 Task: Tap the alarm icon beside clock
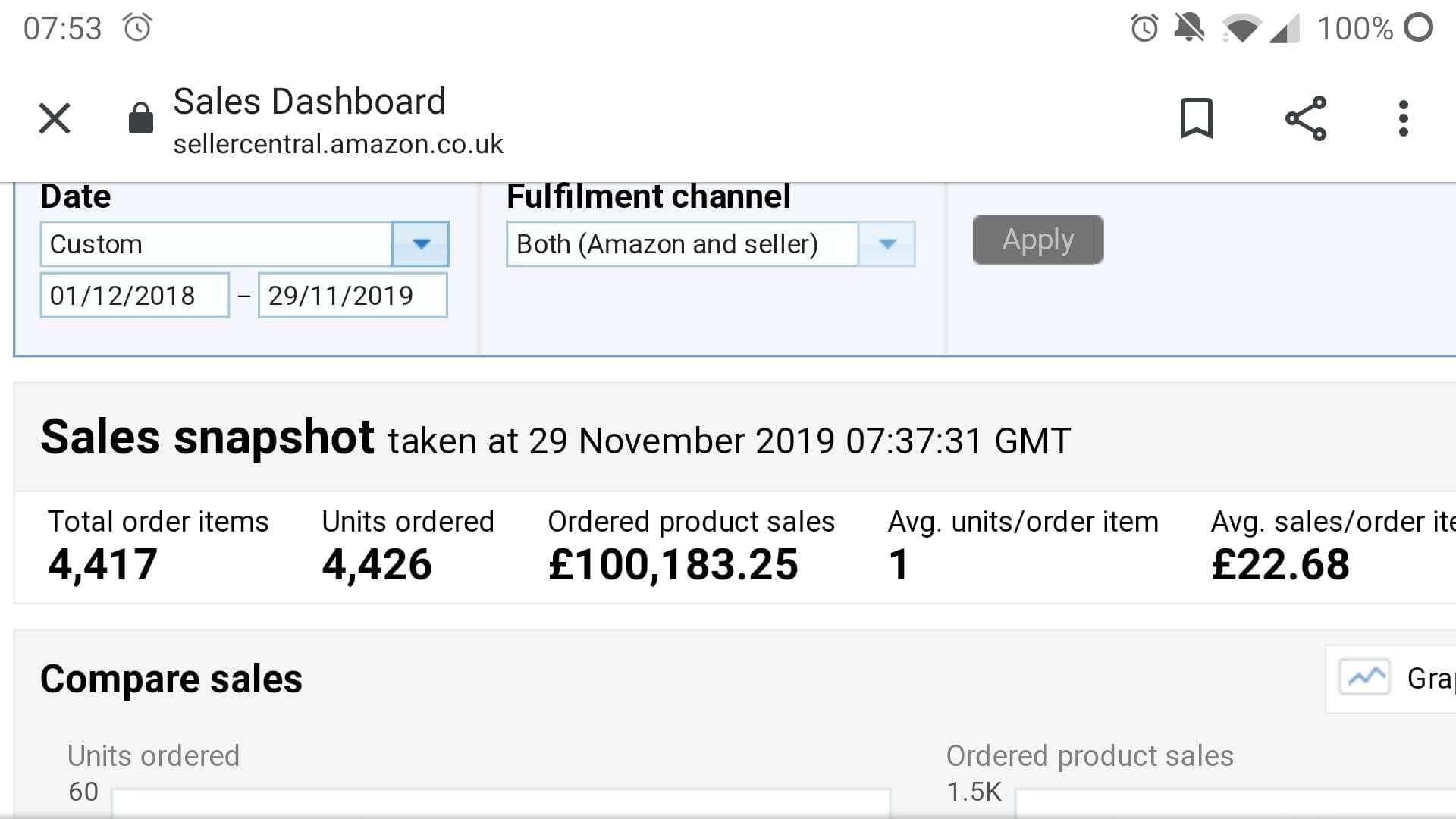tap(138, 28)
